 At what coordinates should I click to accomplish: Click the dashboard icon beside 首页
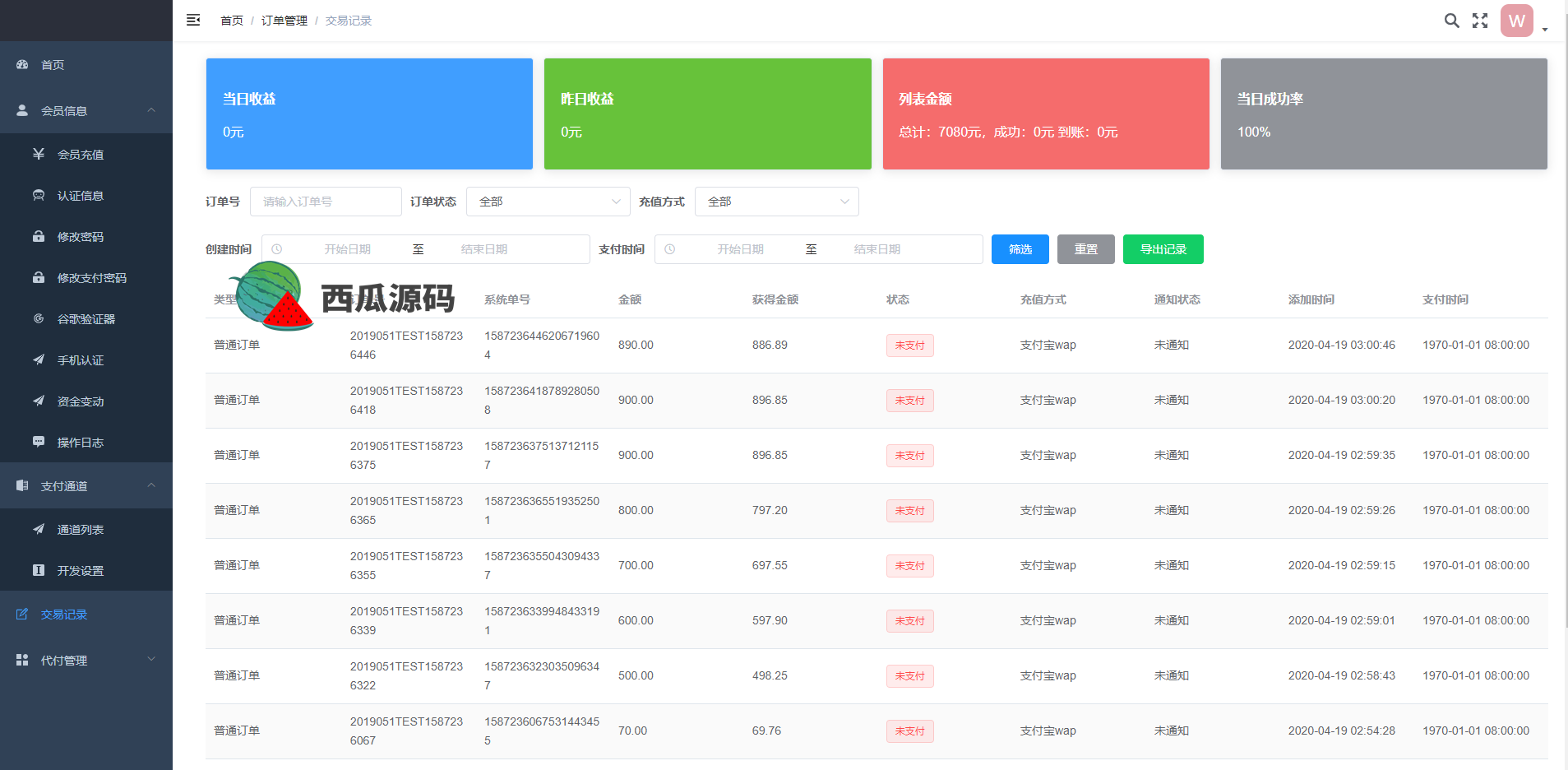[22, 64]
